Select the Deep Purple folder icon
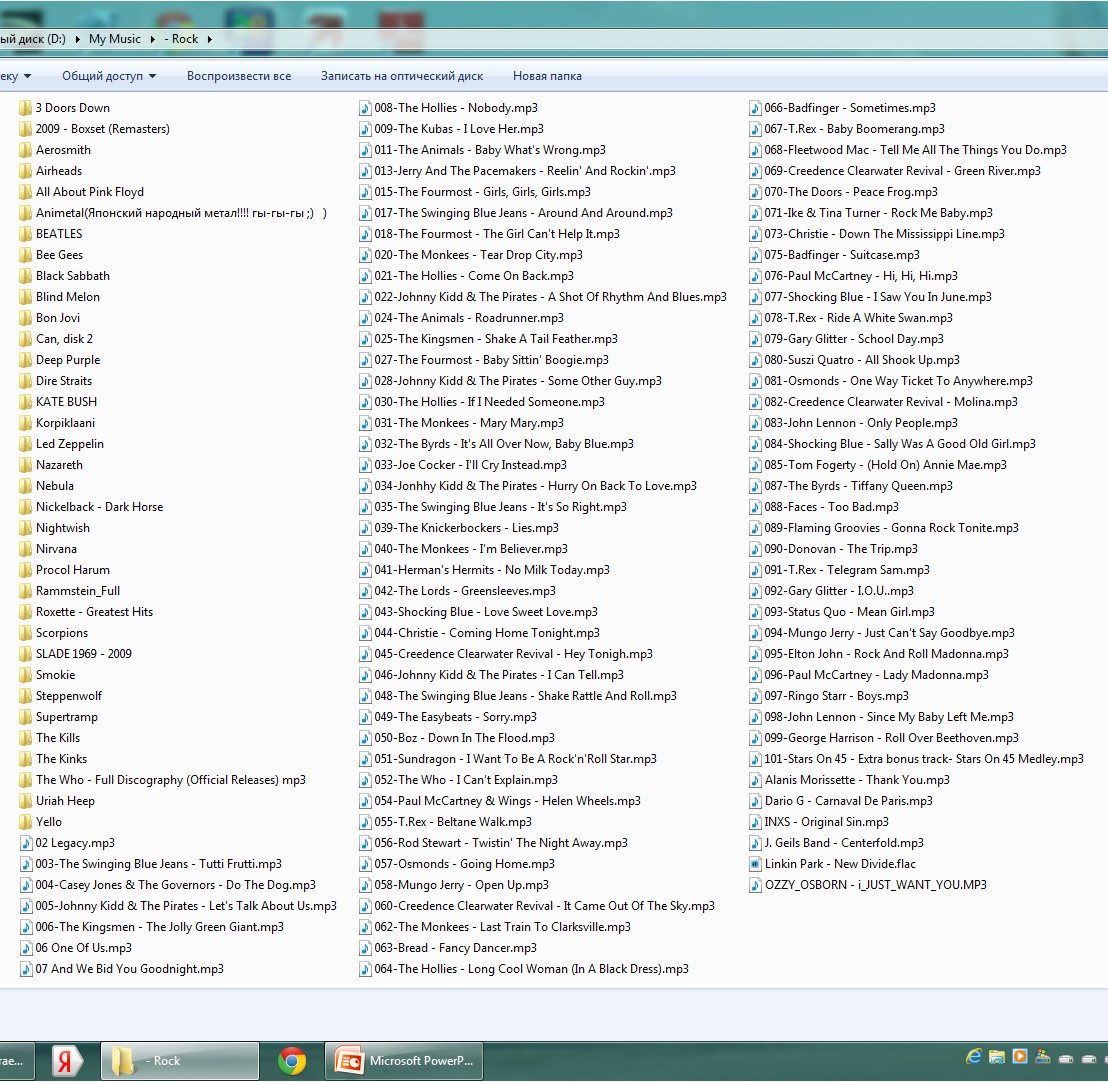The image size is (1108, 1082). pyautogui.click(x=25, y=360)
